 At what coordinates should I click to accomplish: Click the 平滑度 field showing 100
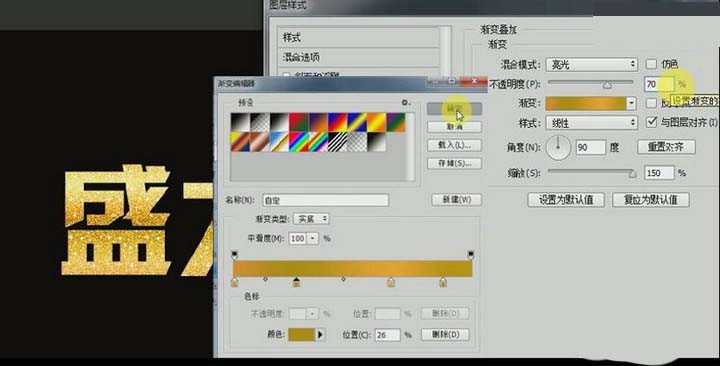(x=298, y=238)
